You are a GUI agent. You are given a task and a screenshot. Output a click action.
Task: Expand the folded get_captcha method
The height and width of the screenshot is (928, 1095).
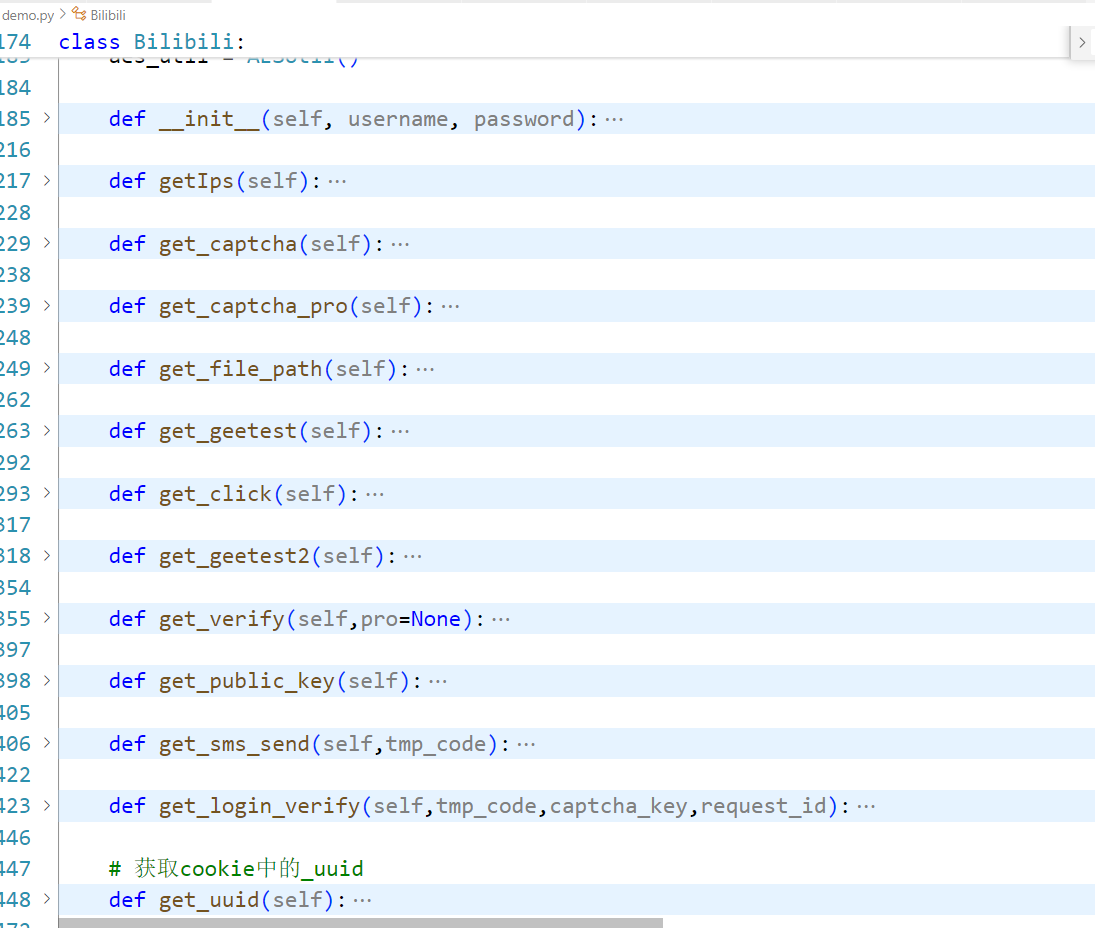[x=47, y=243]
